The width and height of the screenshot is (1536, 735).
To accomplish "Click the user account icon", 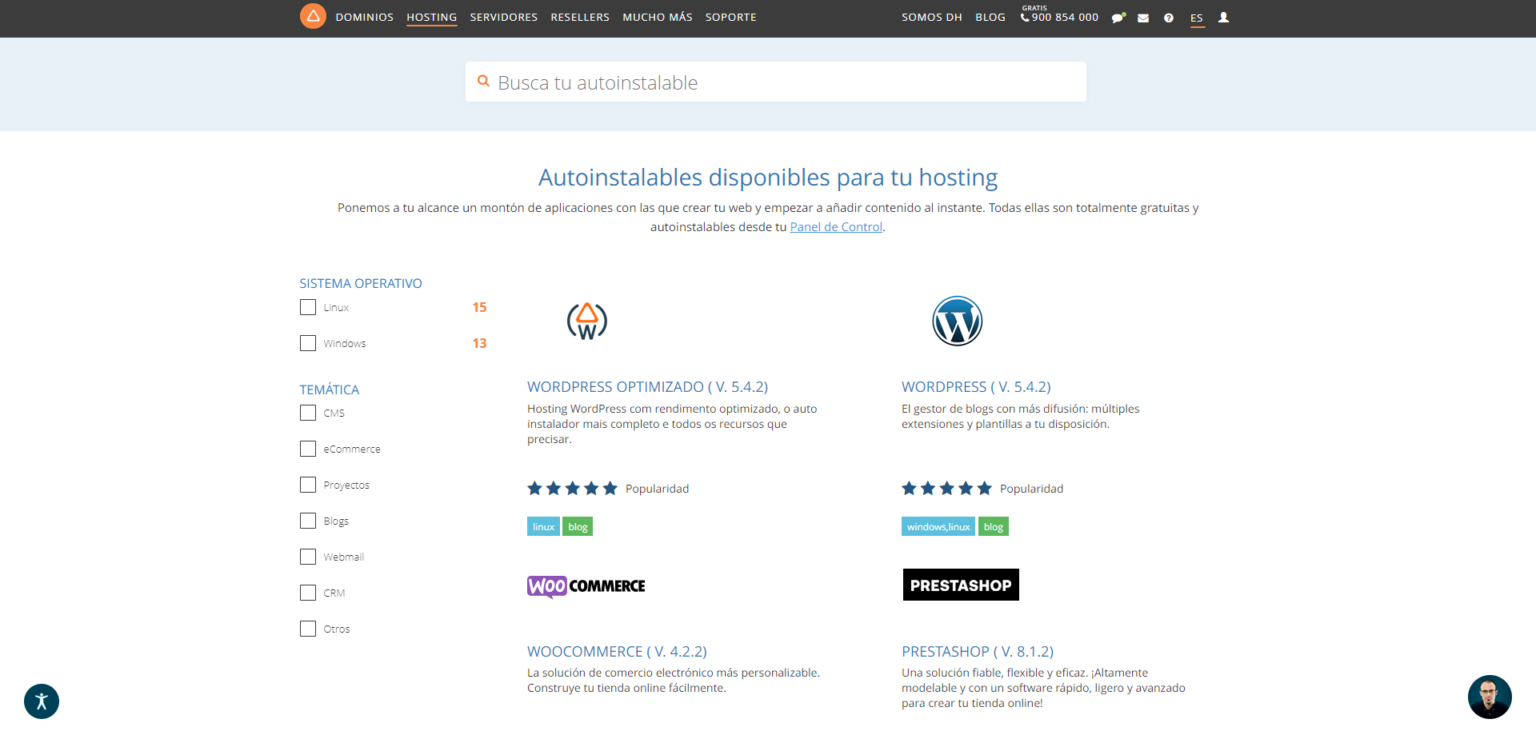I will tap(1223, 17).
